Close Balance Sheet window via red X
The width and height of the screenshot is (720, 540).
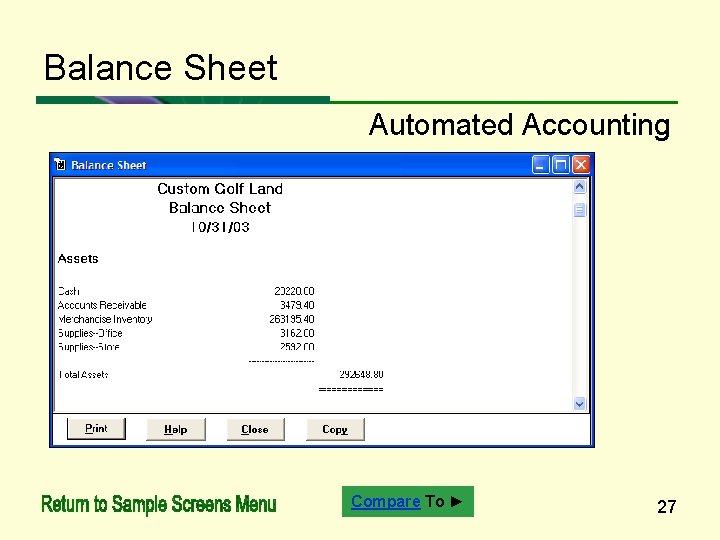(581, 164)
